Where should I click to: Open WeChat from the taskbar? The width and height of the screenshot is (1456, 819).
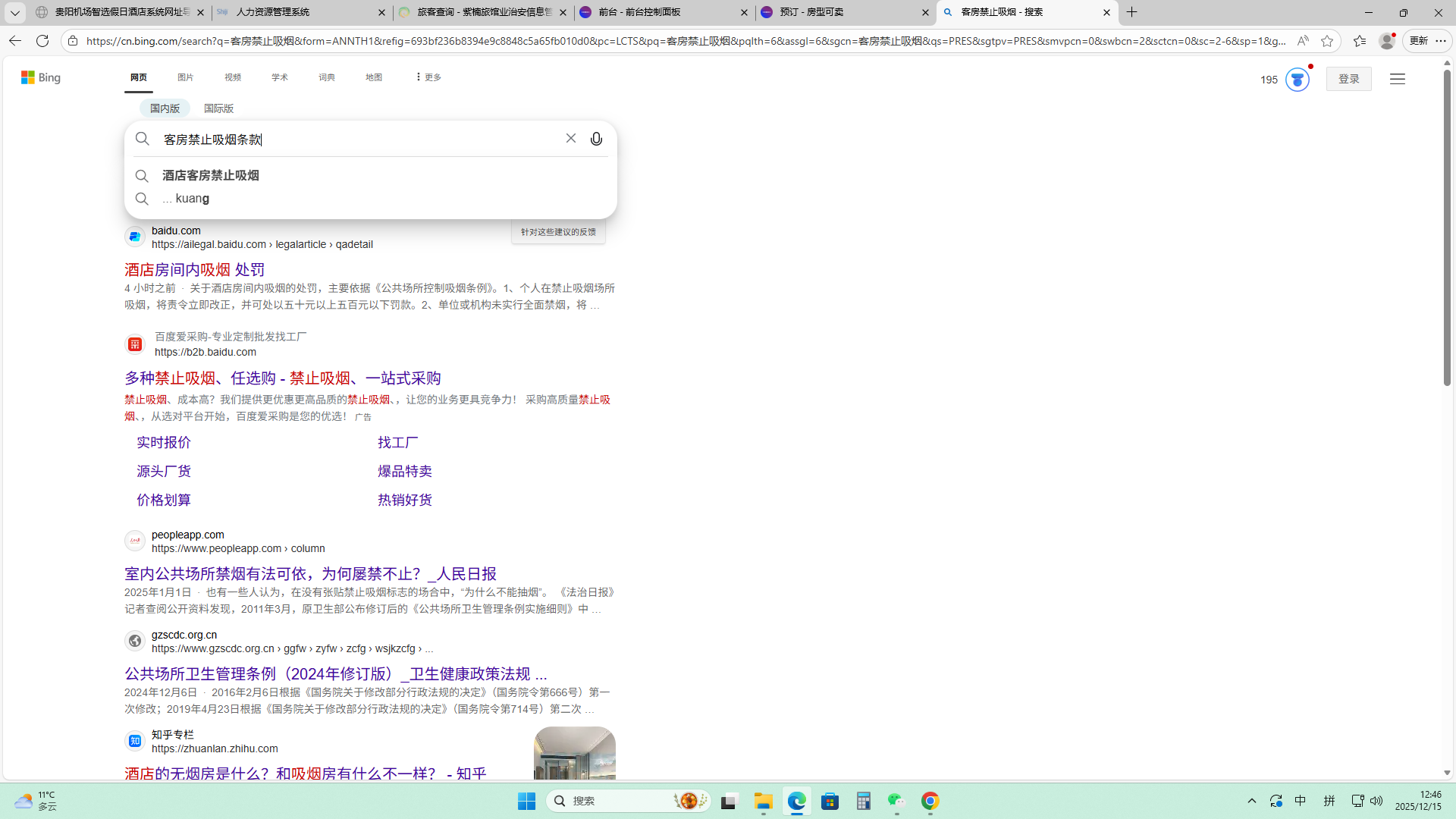[x=896, y=801]
